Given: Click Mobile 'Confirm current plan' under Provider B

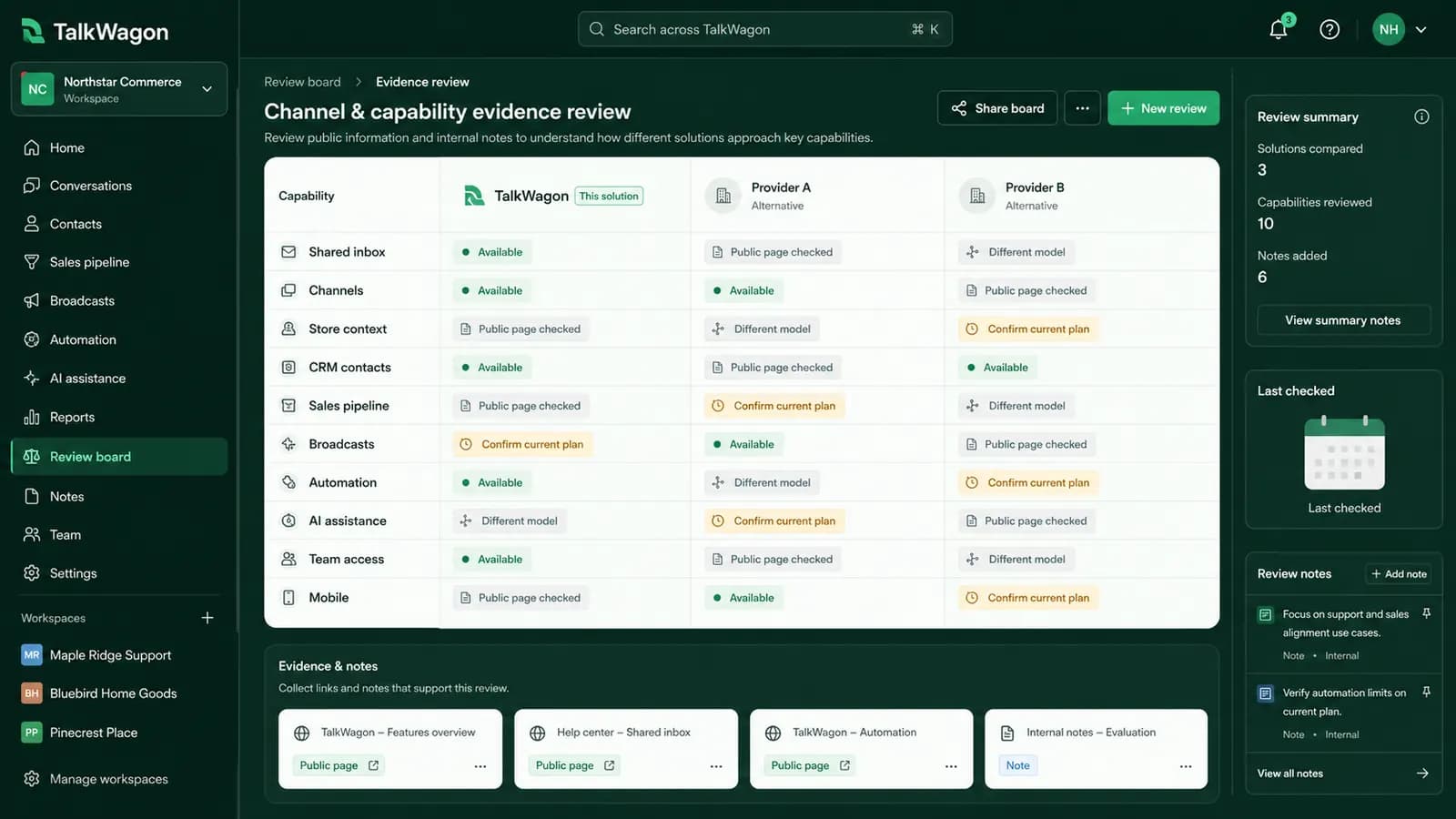Looking at the screenshot, I should coord(1028,598).
